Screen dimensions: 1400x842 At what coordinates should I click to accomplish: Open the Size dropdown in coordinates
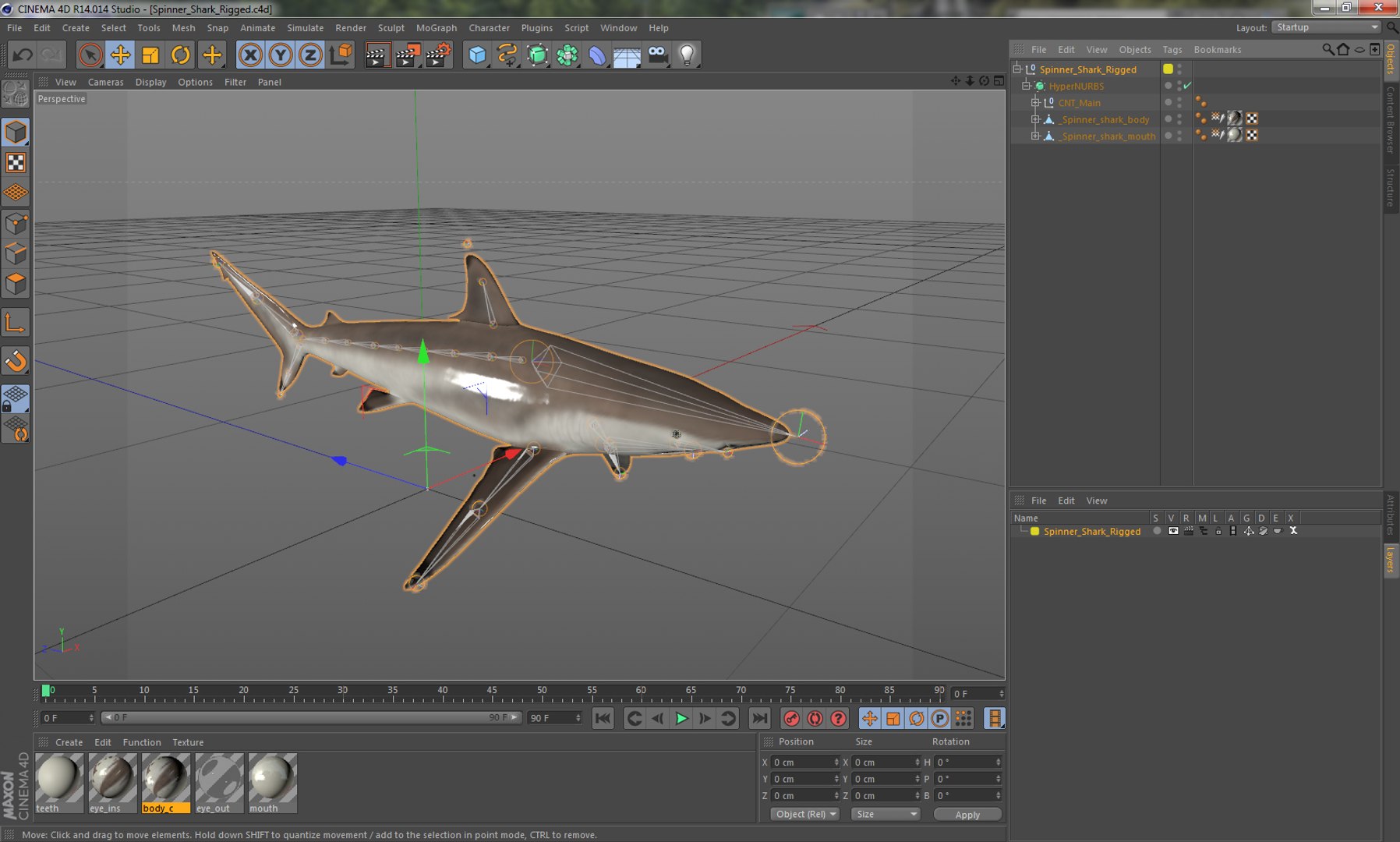pos(886,814)
